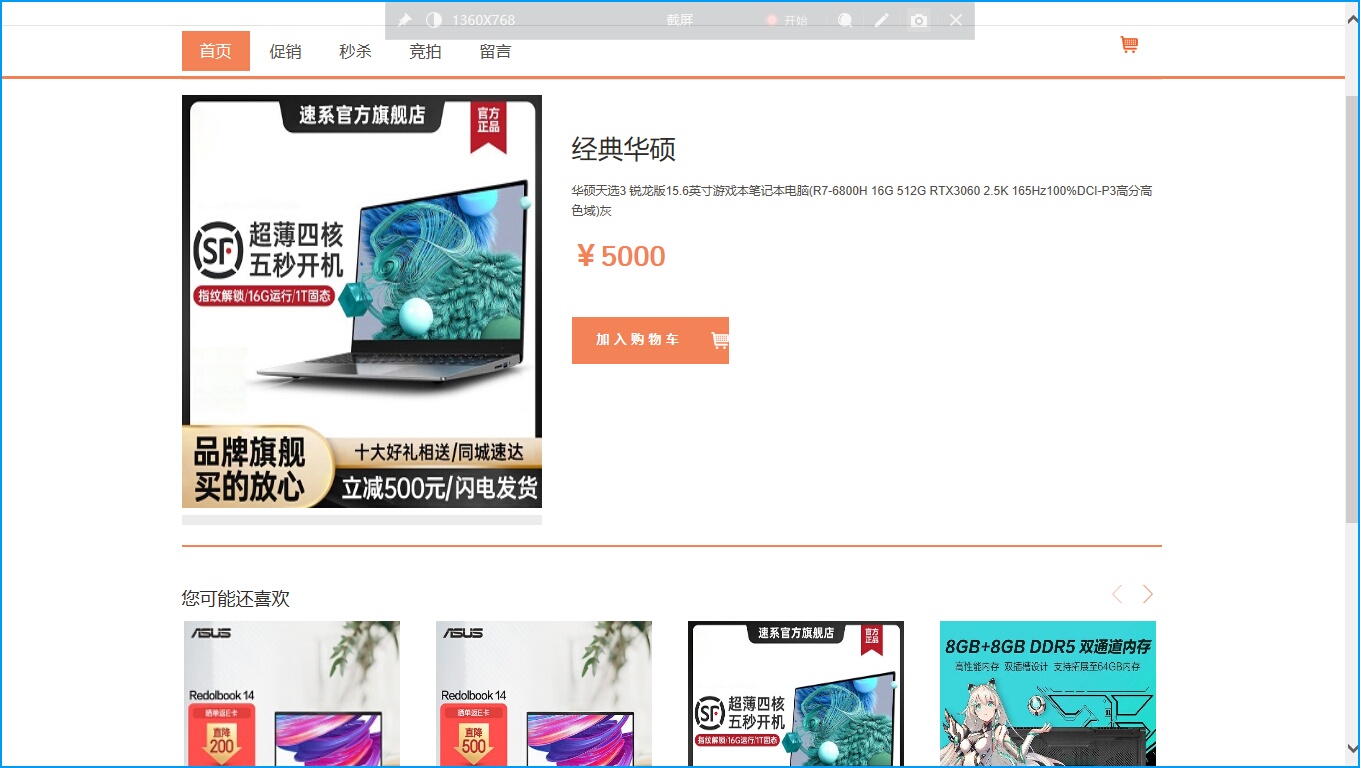Click the page vertical scrollbar thumb
The height and width of the screenshot is (768, 1360).
click(1352, 308)
